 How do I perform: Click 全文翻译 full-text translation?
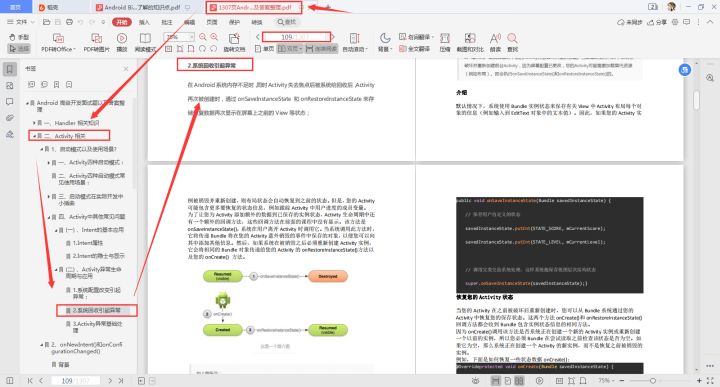[x=415, y=49]
